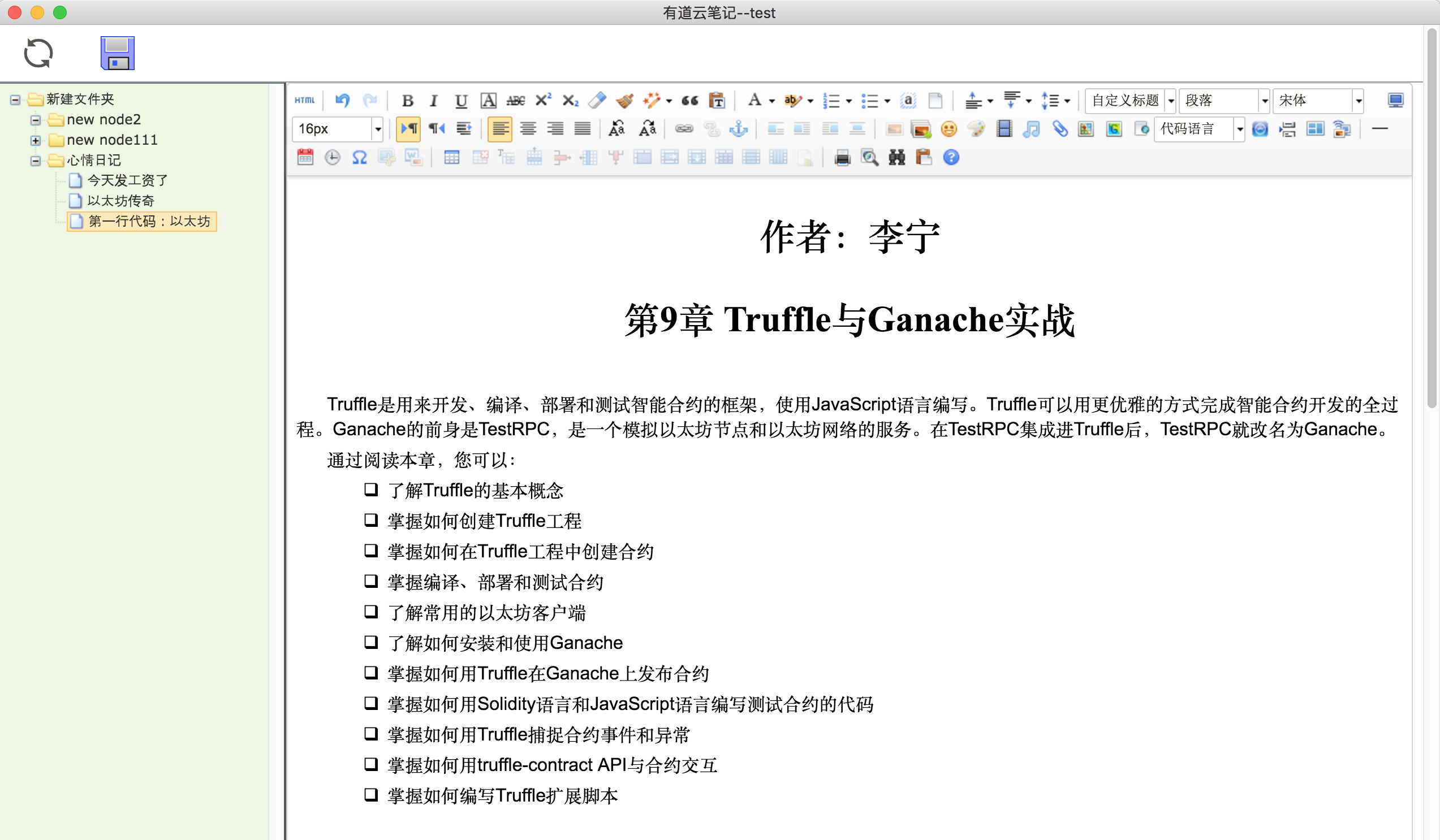Expand the new node111 folder
Image resolution: width=1440 pixels, height=840 pixels.
pyautogui.click(x=36, y=141)
